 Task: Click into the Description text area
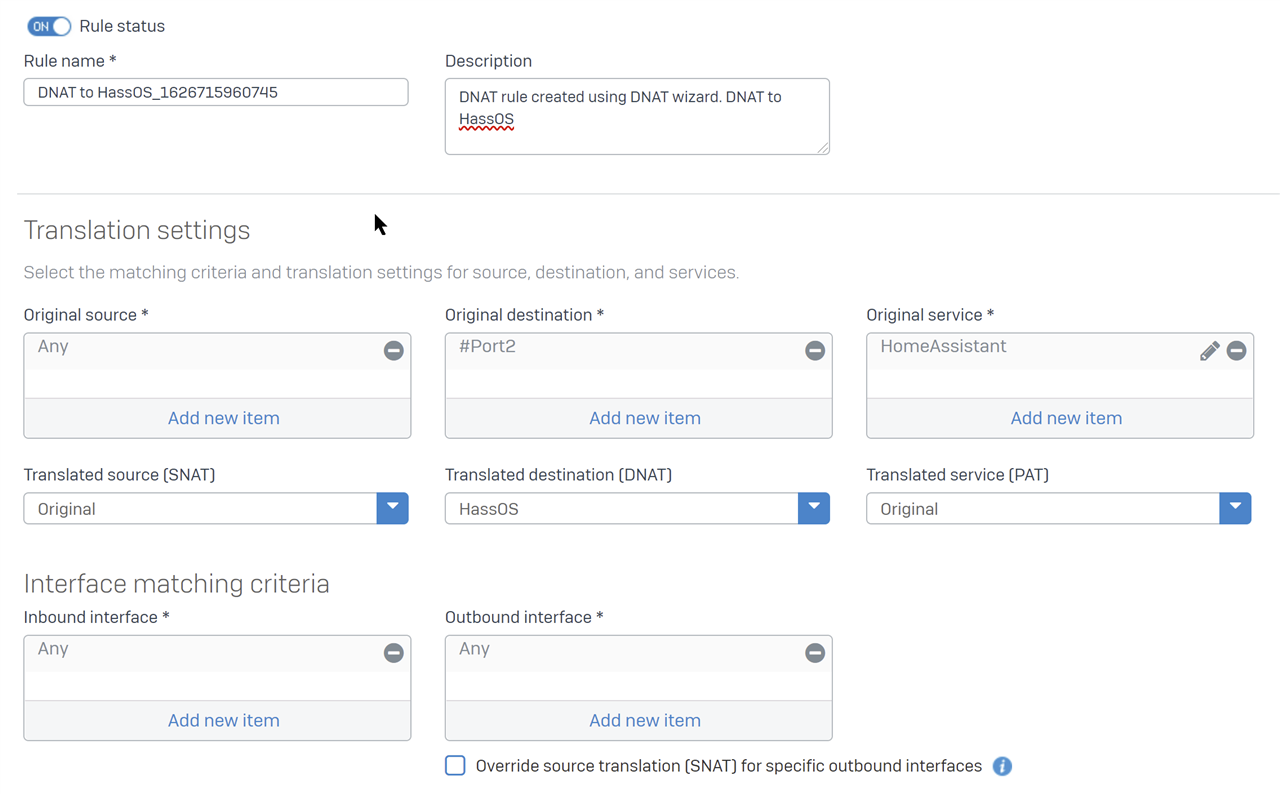tap(637, 116)
